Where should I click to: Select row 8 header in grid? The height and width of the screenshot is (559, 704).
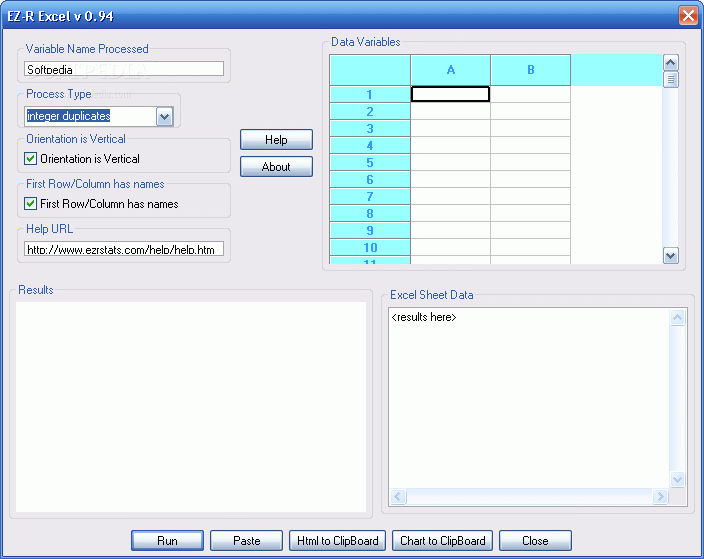pyautogui.click(x=370, y=213)
